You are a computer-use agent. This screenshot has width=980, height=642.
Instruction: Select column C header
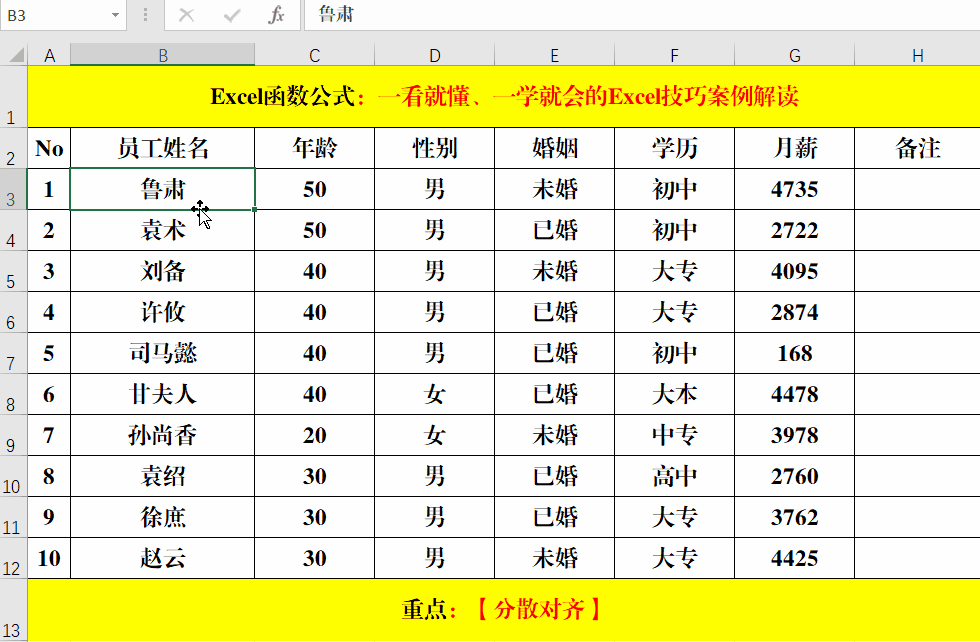[314, 55]
